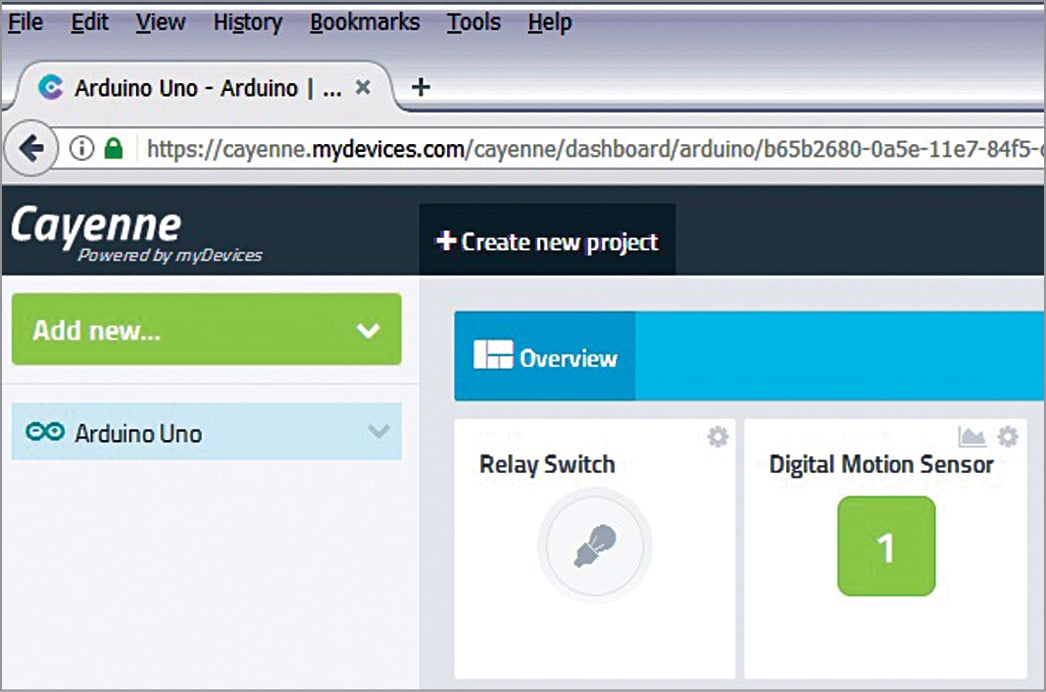Viewport: 1046px width, 692px height.
Task: Click the green motion sensor value tile
Action: point(887,546)
